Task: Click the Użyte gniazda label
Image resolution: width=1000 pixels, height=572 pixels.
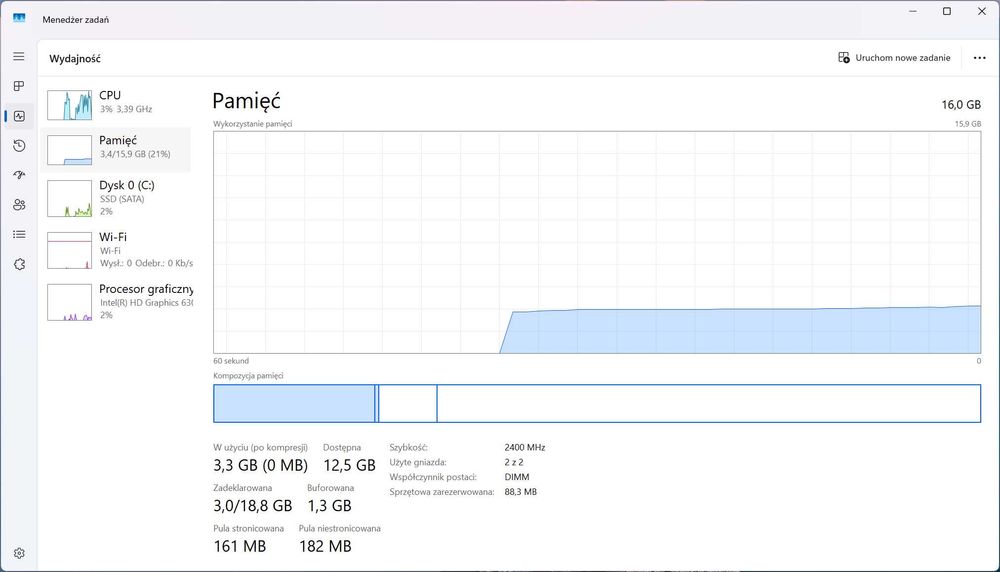Action: [x=418, y=462]
